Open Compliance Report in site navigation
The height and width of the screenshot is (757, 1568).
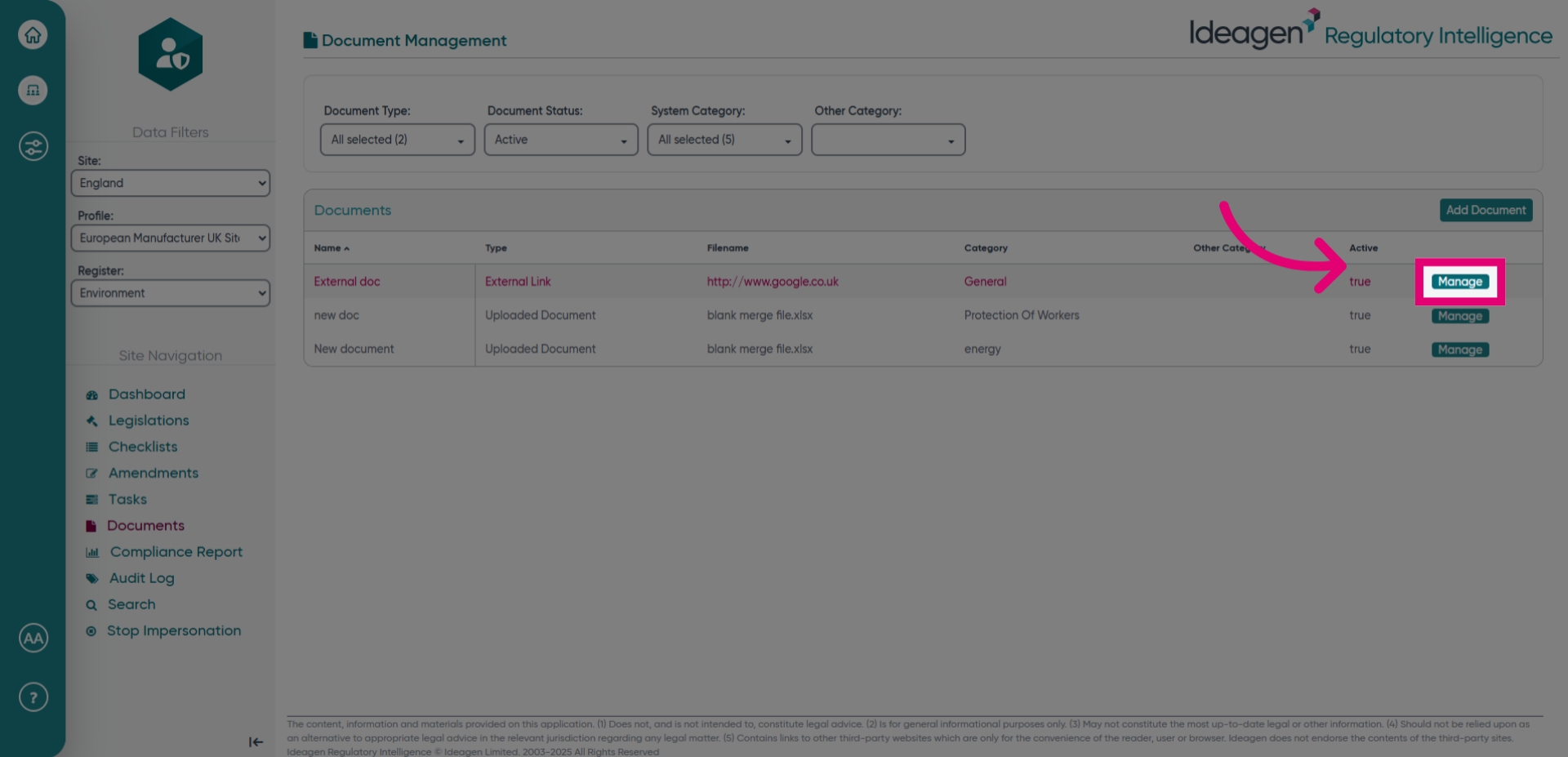click(x=176, y=552)
